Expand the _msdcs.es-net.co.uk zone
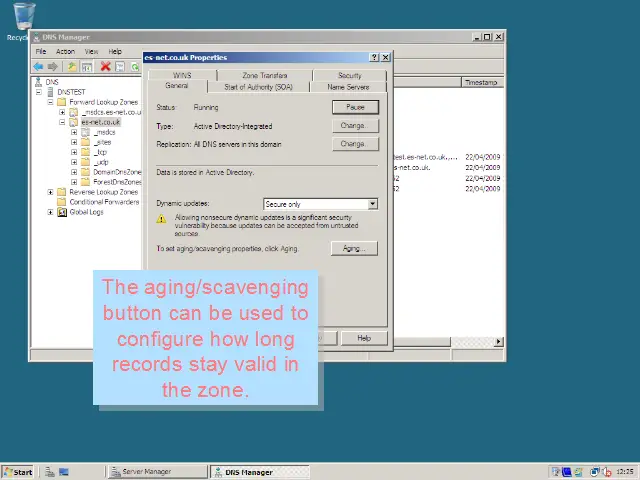This screenshot has height=480, width=640. [62, 112]
